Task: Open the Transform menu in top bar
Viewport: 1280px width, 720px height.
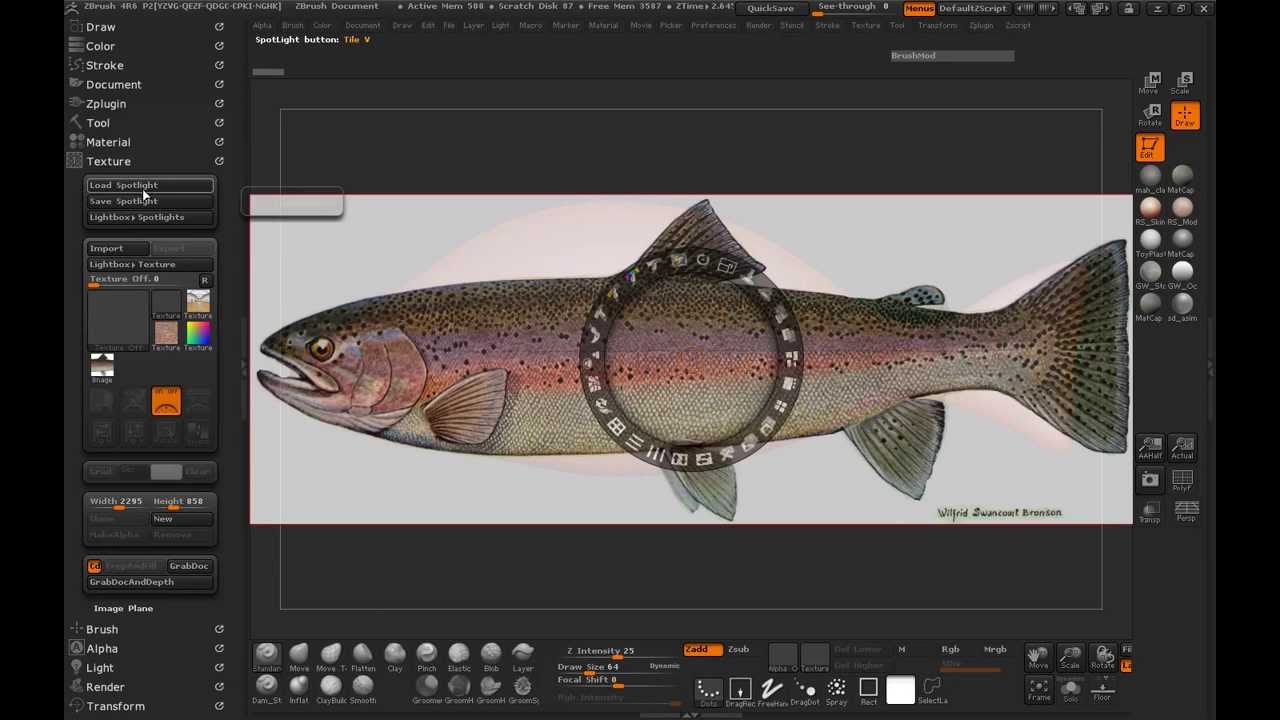Action: (937, 25)
